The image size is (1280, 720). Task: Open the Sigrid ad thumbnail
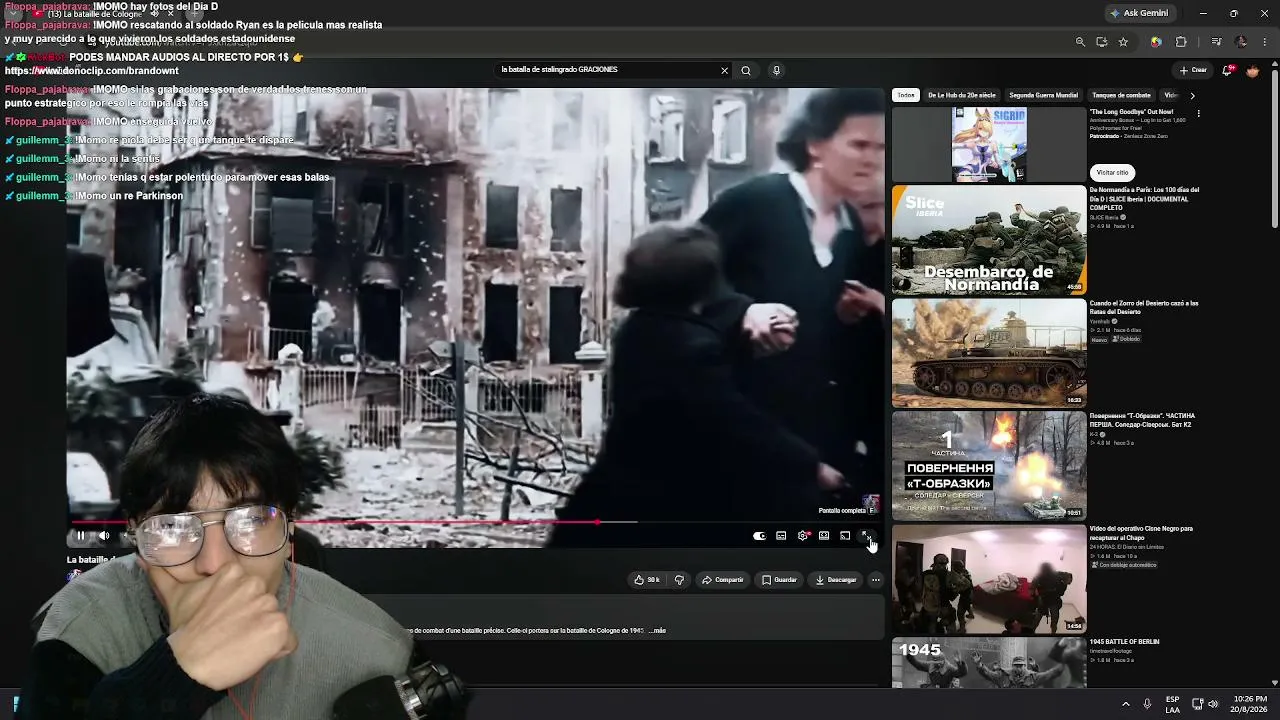tap(989, 145)
